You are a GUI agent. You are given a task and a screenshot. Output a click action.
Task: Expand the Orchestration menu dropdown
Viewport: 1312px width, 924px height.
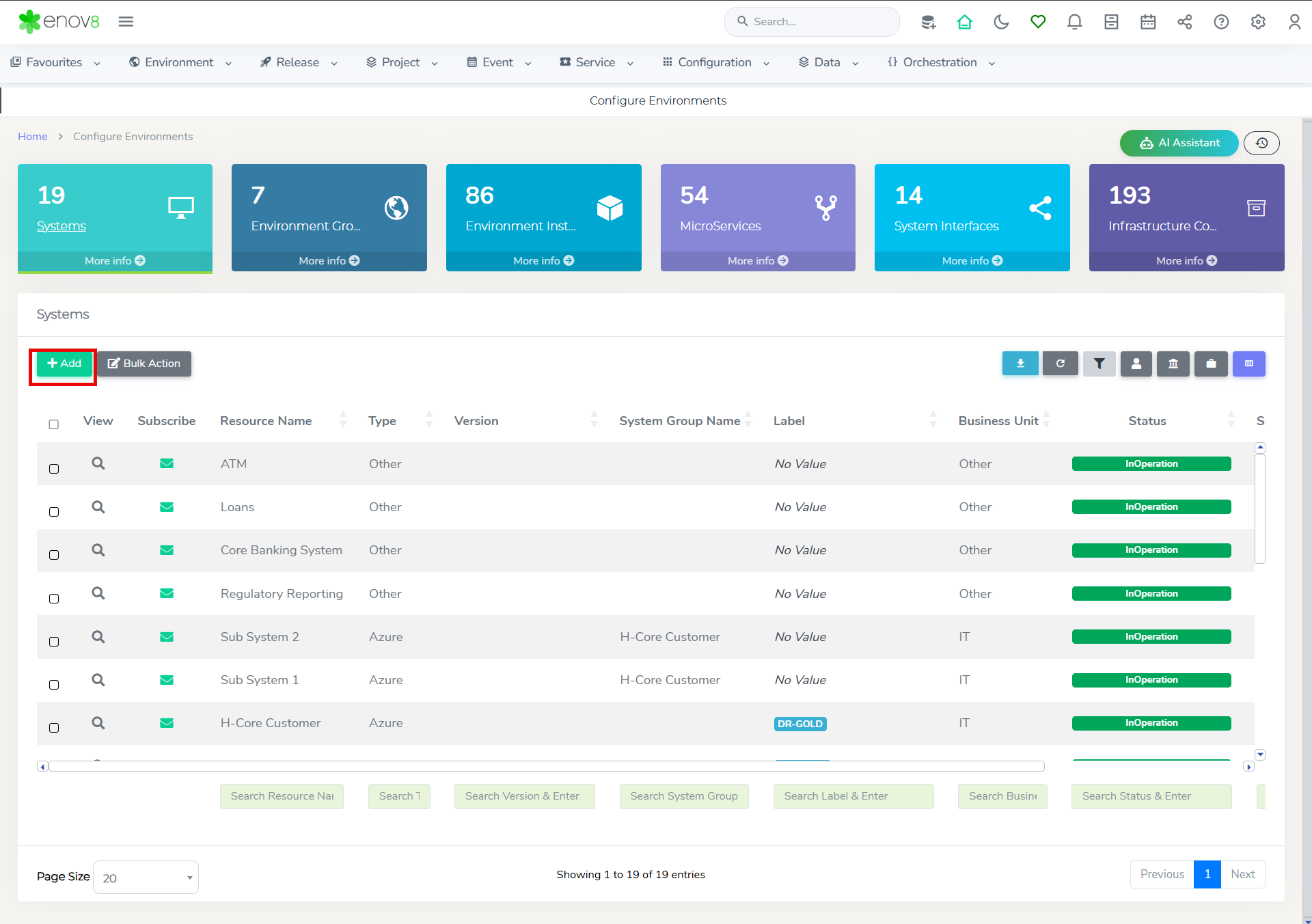[940, 62]
